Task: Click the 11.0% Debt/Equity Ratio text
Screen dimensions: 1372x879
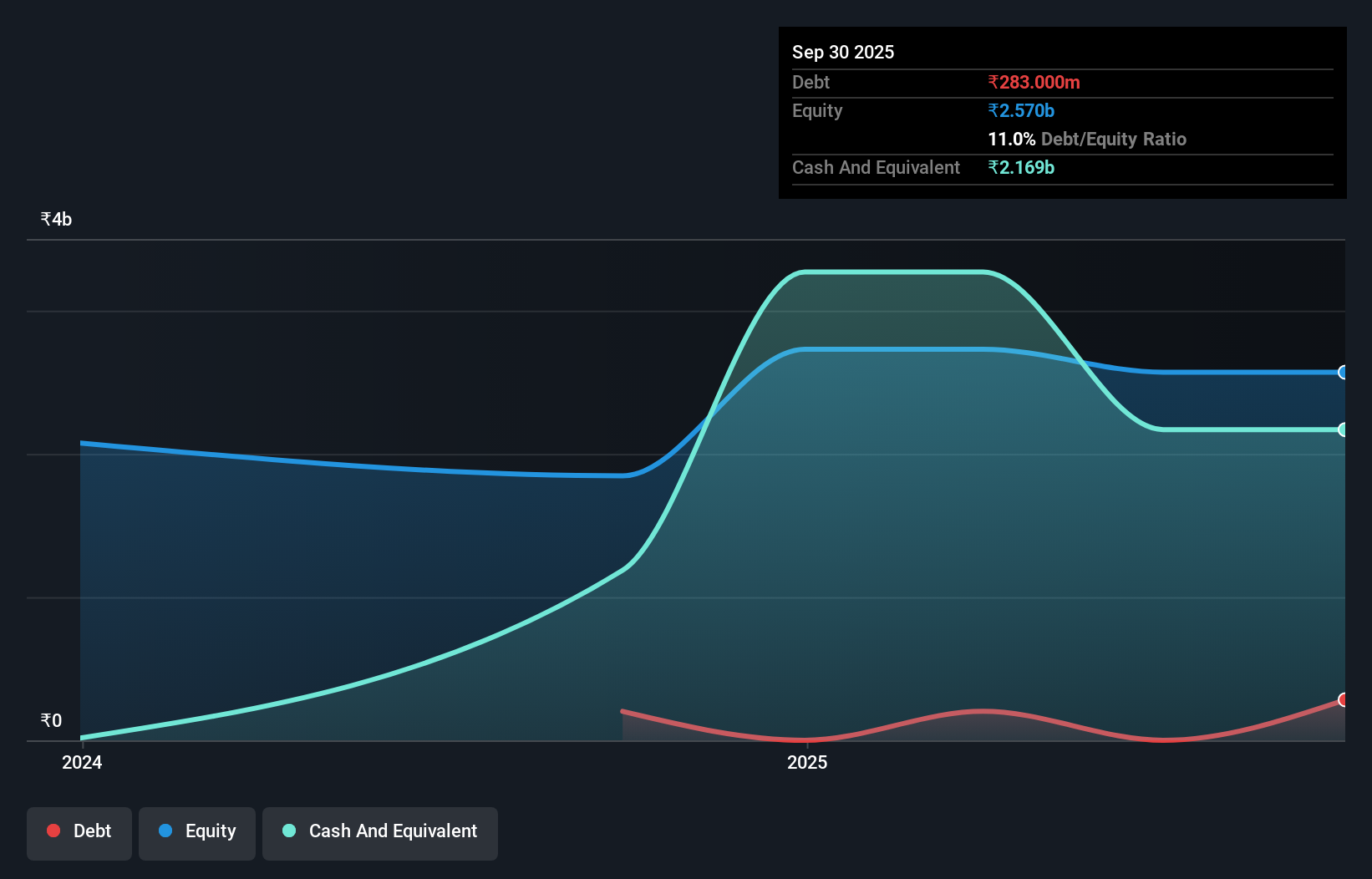Action: [x=1087, y=139]
